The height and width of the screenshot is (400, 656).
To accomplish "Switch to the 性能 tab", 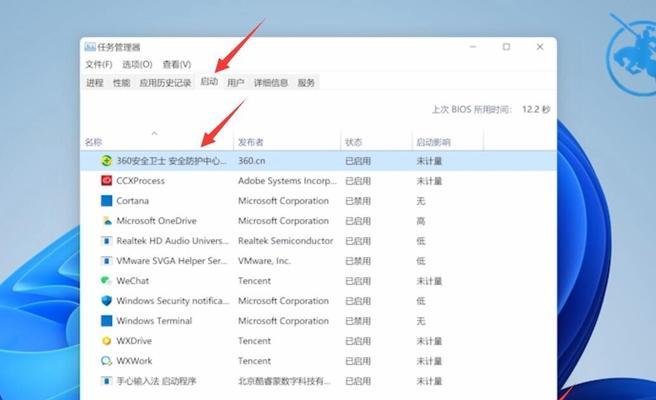I will (x=121, y=82).
